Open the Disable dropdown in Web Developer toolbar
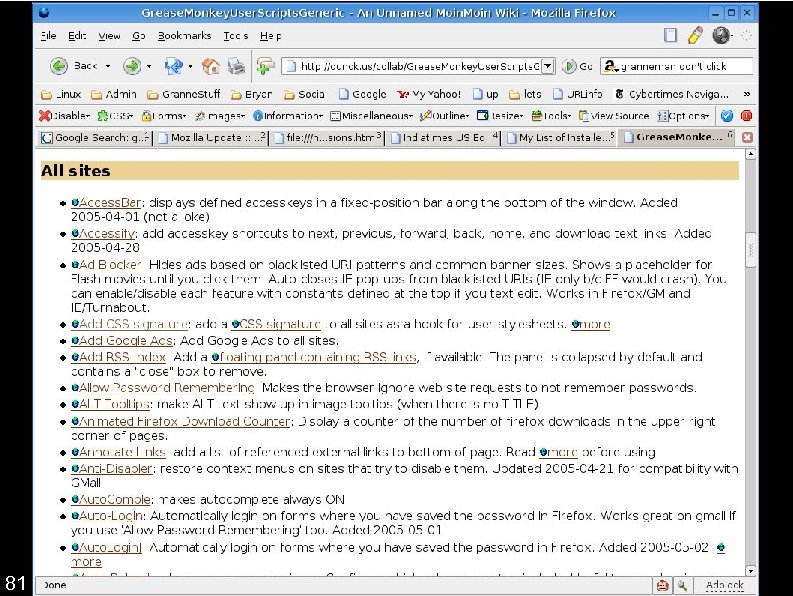The height and width of the screenshot is (596, 793). coord(64,116)
